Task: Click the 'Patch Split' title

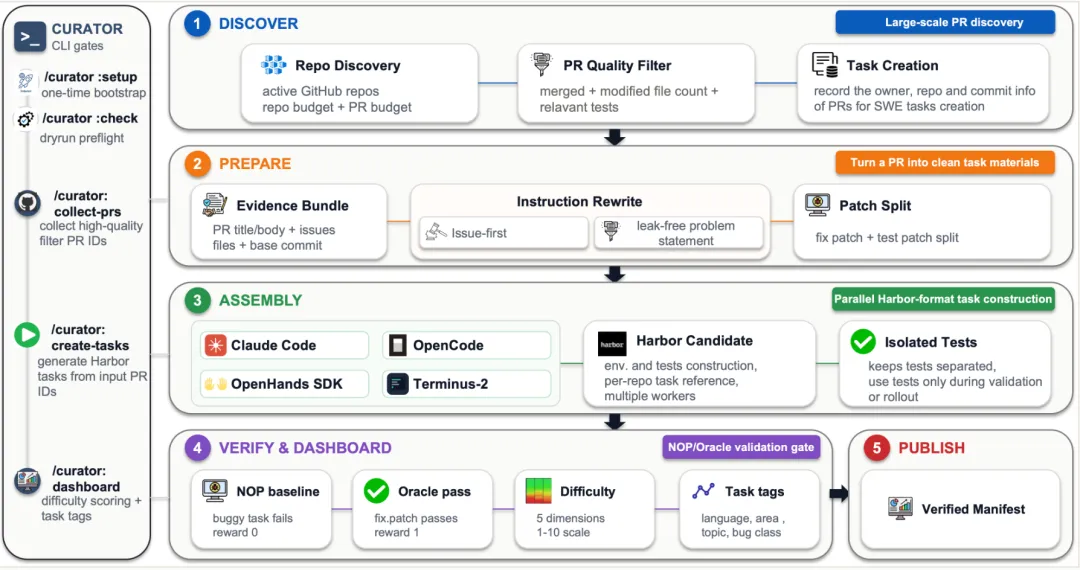Action: 875,205
